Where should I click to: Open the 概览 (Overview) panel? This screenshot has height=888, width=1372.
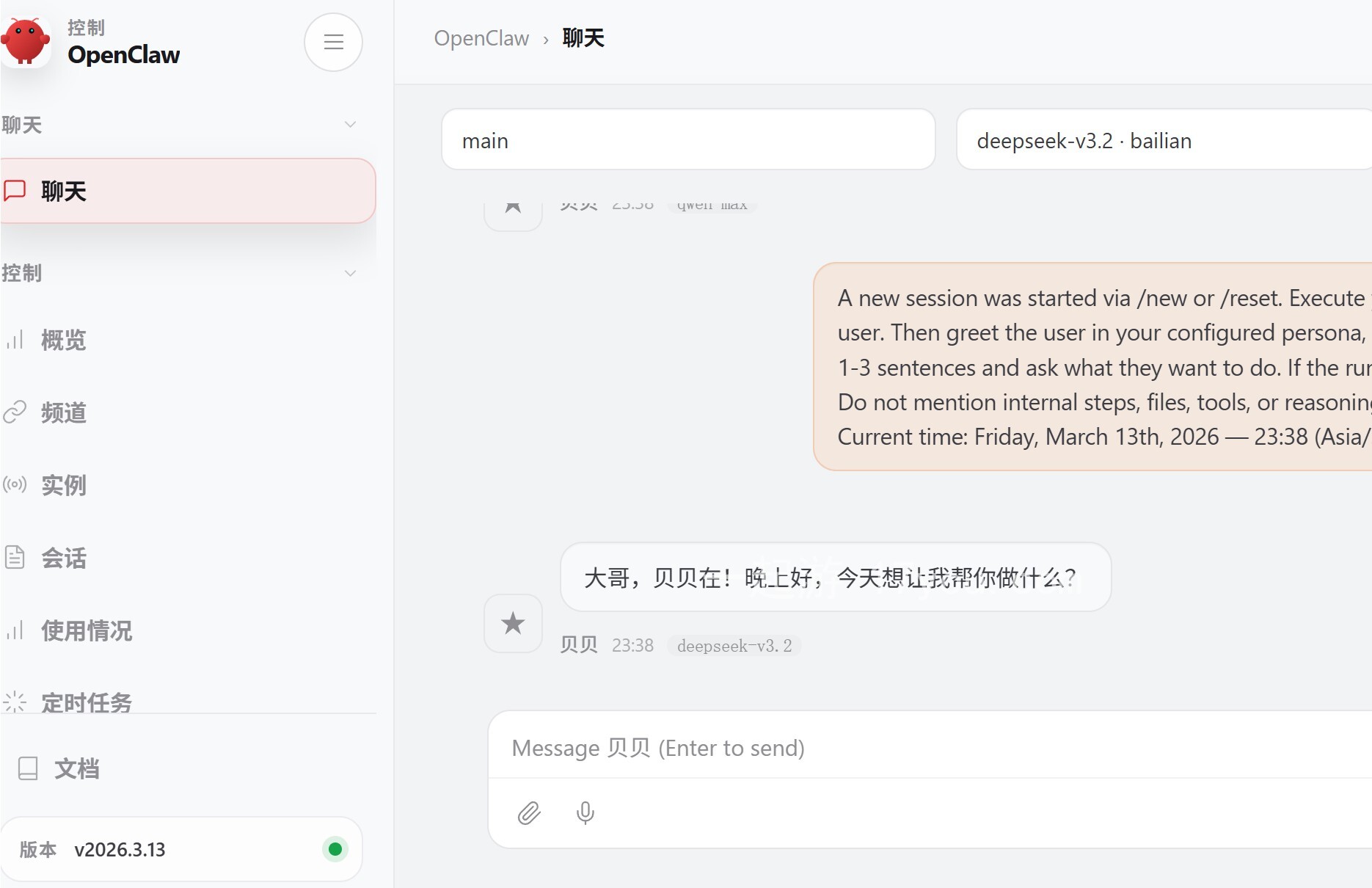click(62, 339)
